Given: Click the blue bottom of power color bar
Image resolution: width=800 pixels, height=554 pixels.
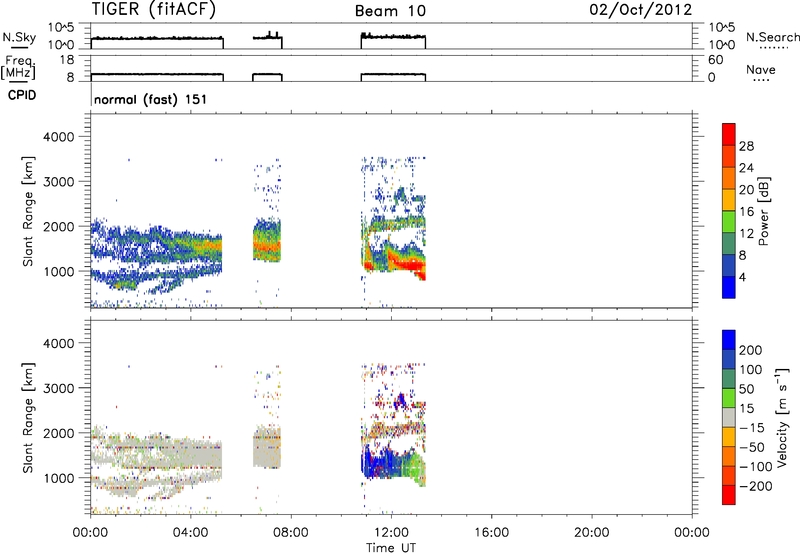Looking at the screenshot, I should [x=729, y=287].
